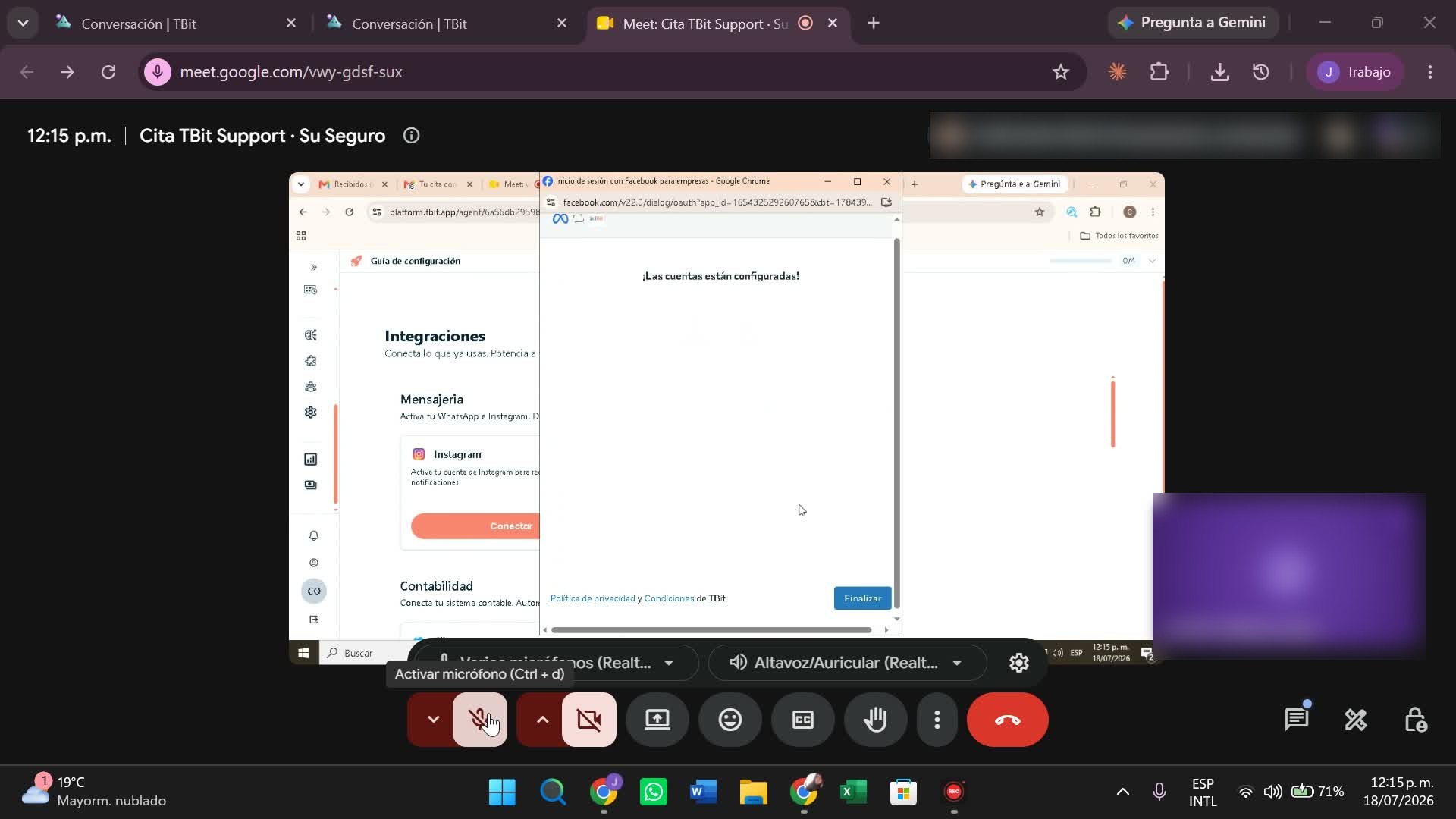Open the history clock icon in toolbar

pos(1261,72)
